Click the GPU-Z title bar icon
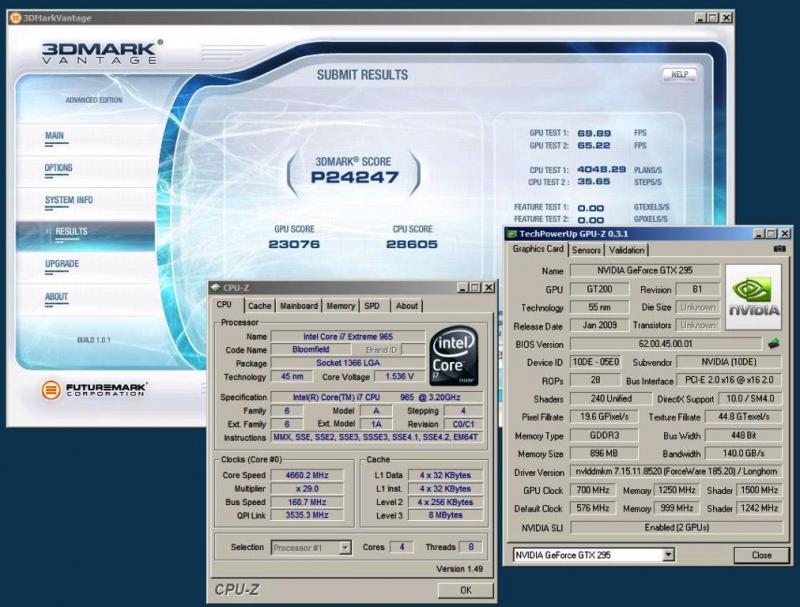This screenshot has height=607, width=800. [x=512, y=234]
